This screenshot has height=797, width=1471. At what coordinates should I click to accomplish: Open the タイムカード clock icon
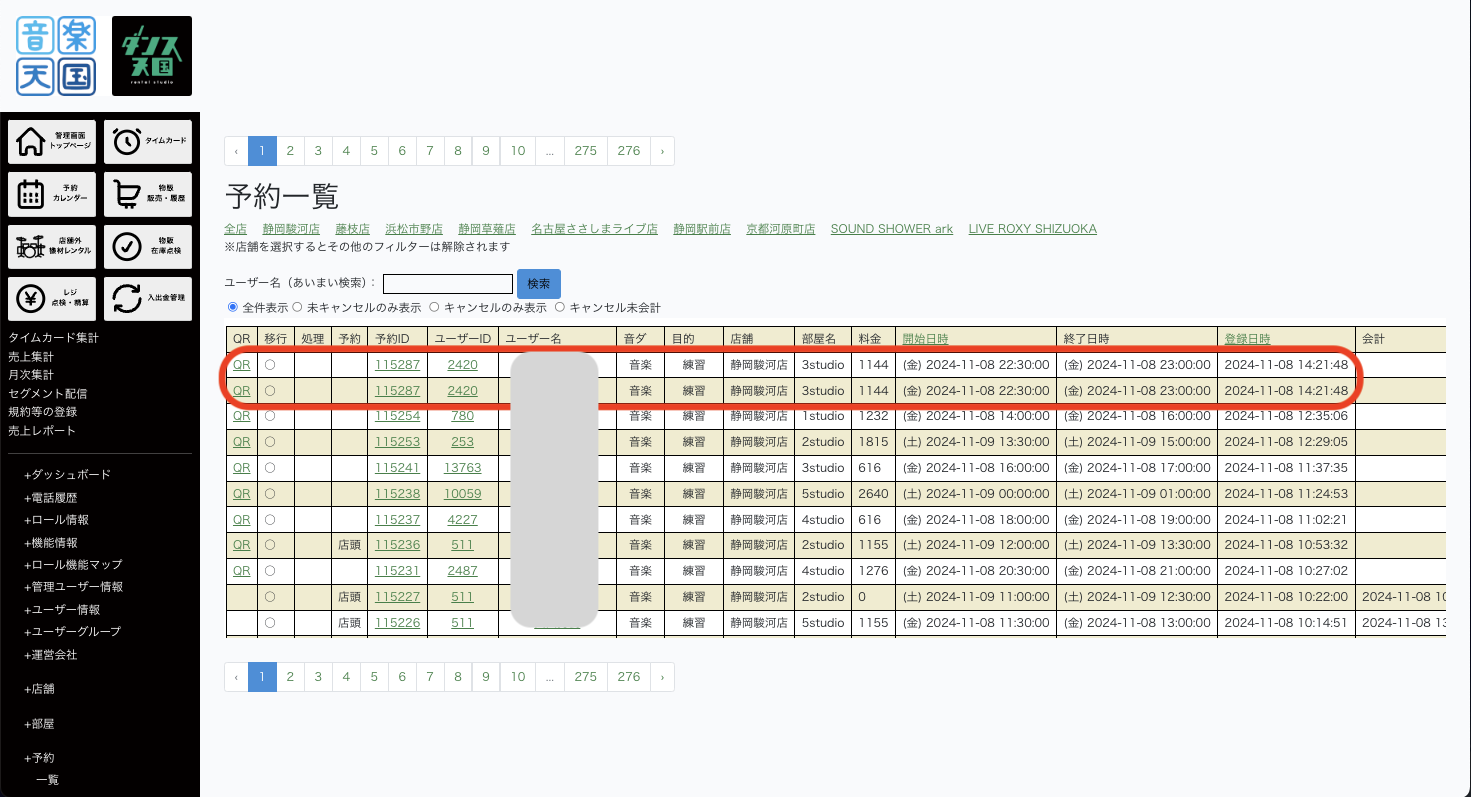148,142
